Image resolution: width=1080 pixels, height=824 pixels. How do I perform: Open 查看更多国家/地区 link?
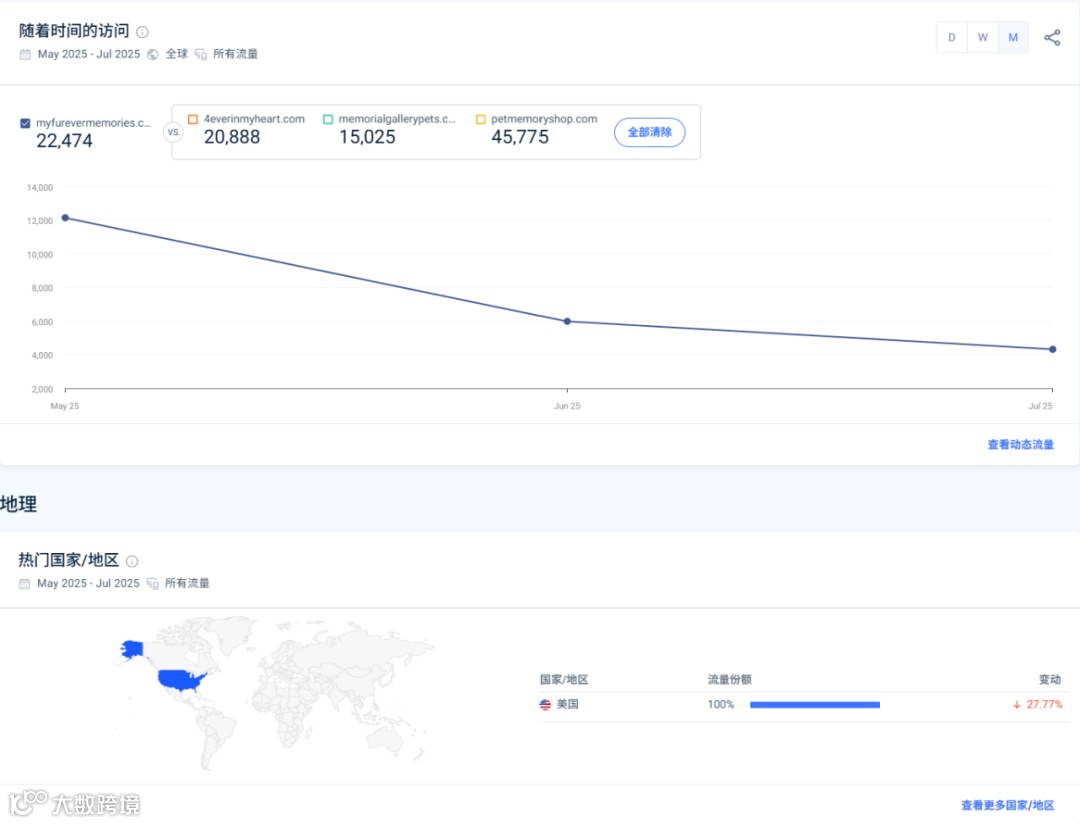tap(1007, 805)
